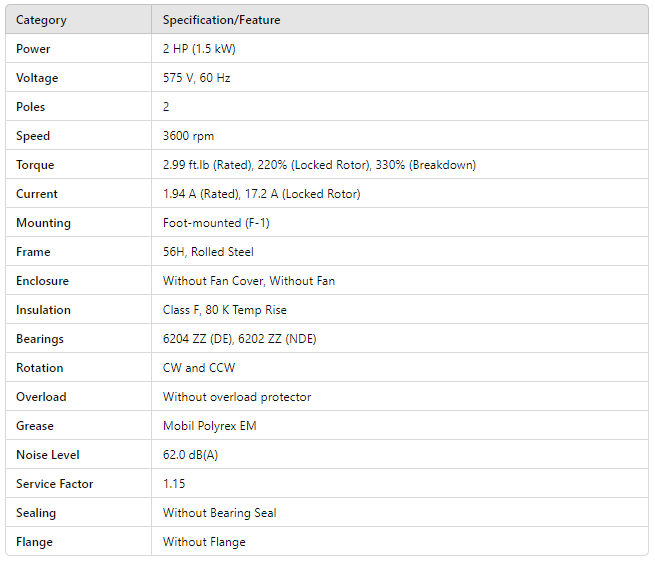This screenshot has height=561, width=655.
Task: Click the '2 HP (1.5 kW)' value
Action: (x=199, y=49)
